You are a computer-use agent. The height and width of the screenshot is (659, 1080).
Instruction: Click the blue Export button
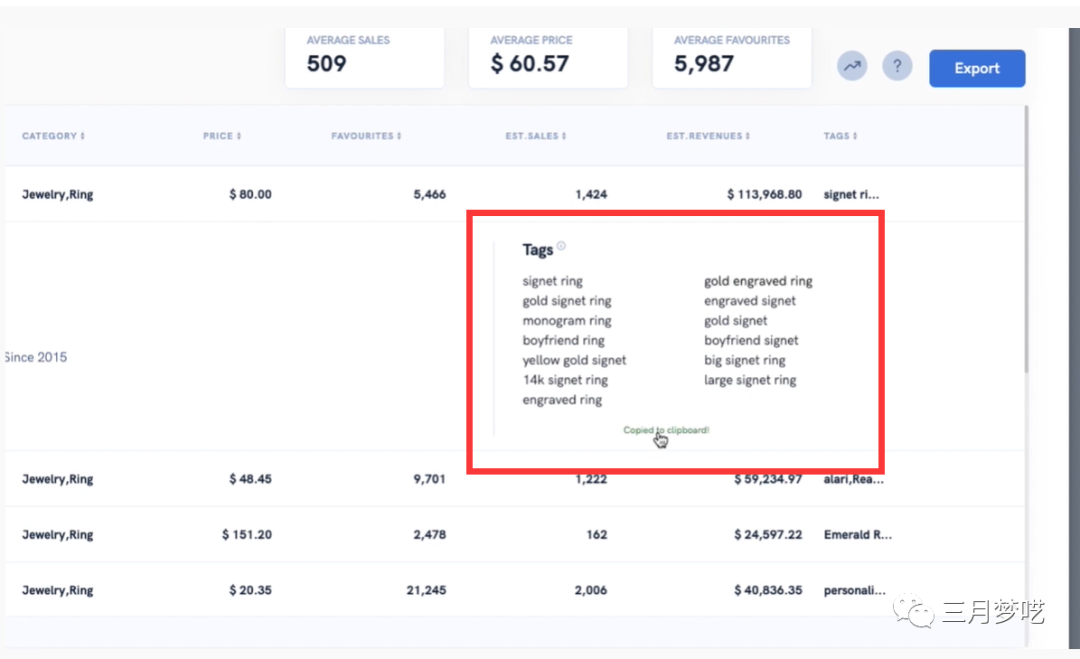[x=977, y=68]
